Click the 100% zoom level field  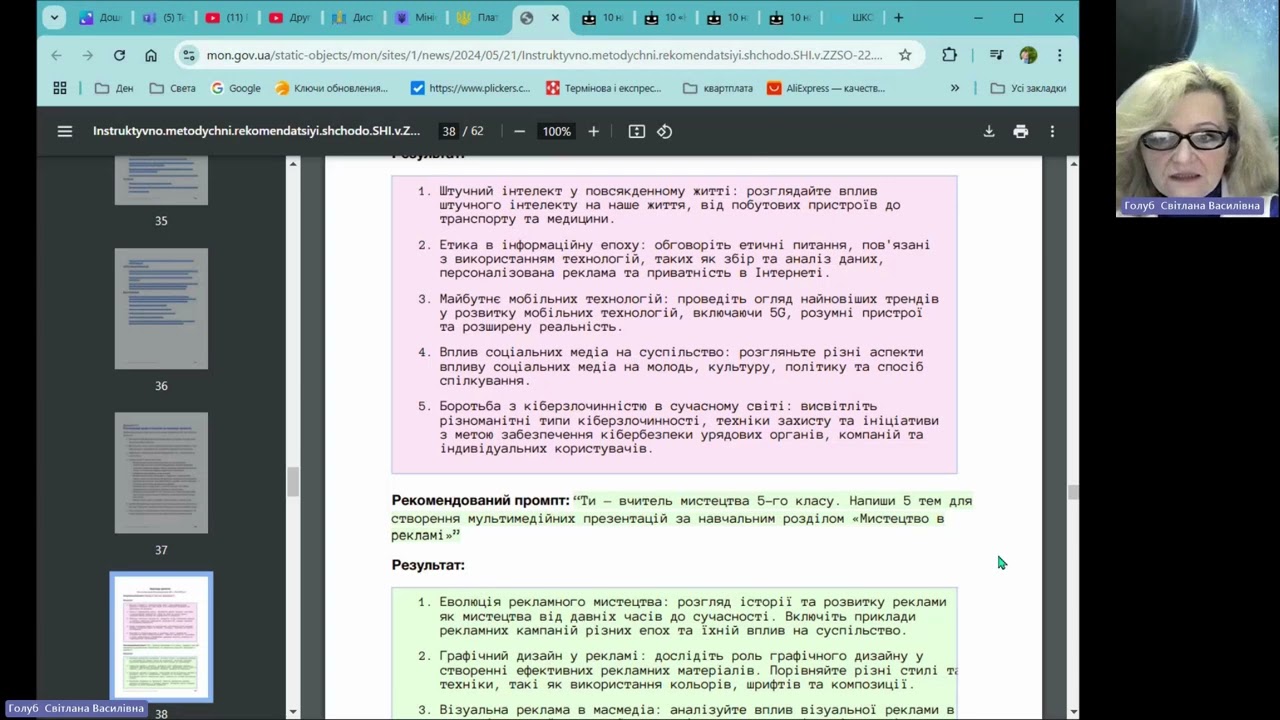[556, 131]
